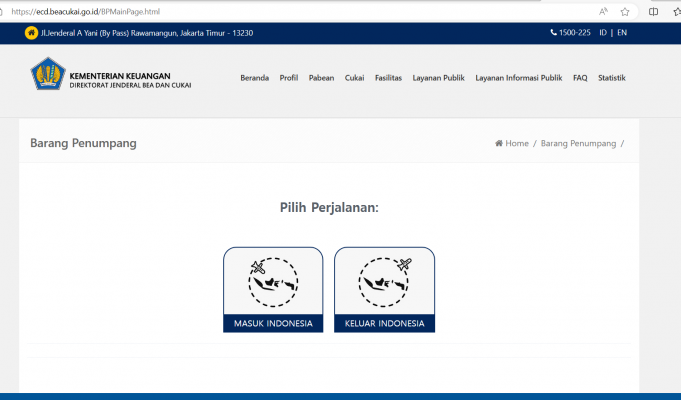
Task: Click the Barang Penumpang breadcrumb link
Action: coord(578,143)
